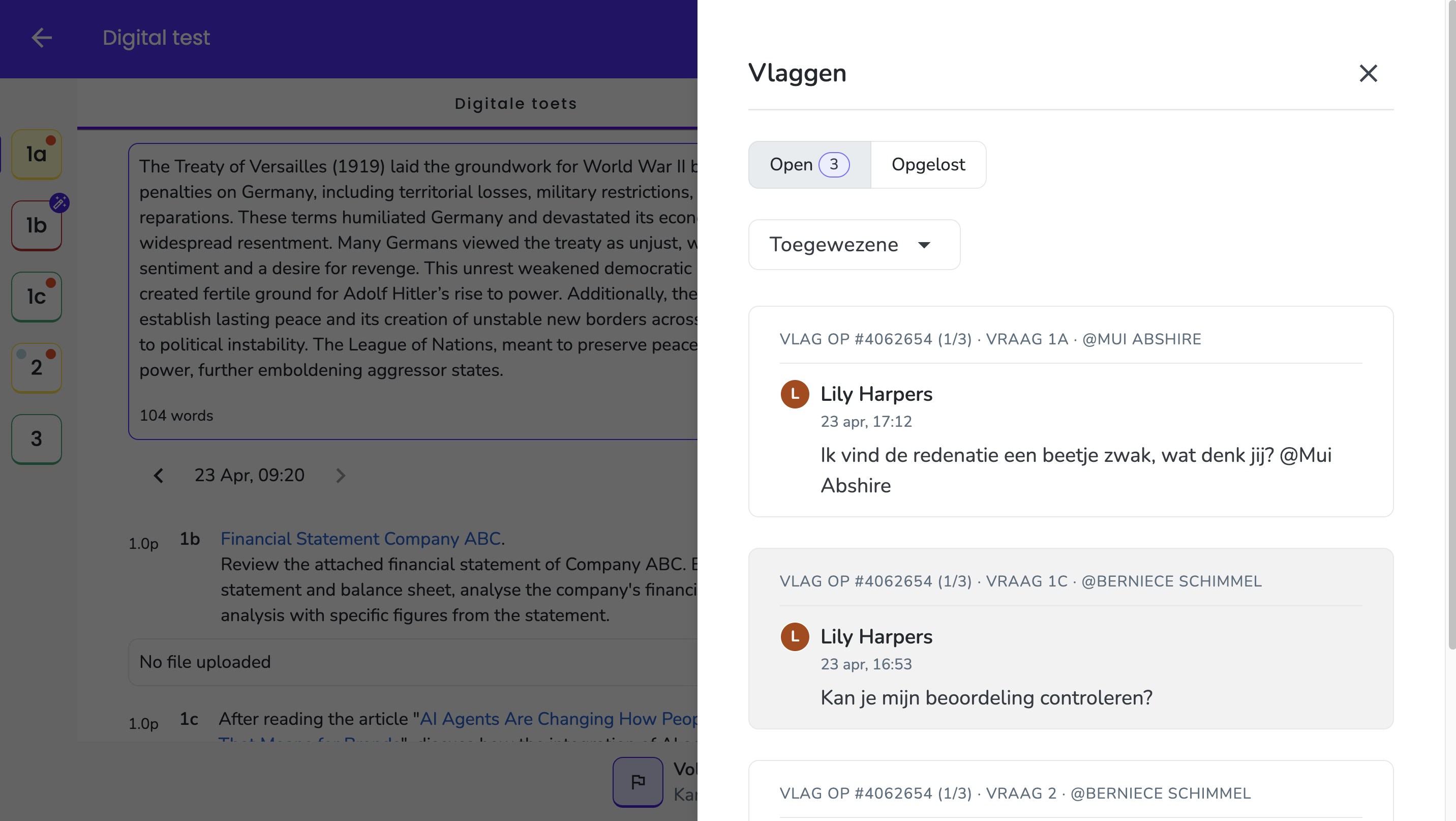Click the 23 Apr, 09:20 version timestamp
Viewport: 1456px width, 821px height.
(x=249, y=476)
